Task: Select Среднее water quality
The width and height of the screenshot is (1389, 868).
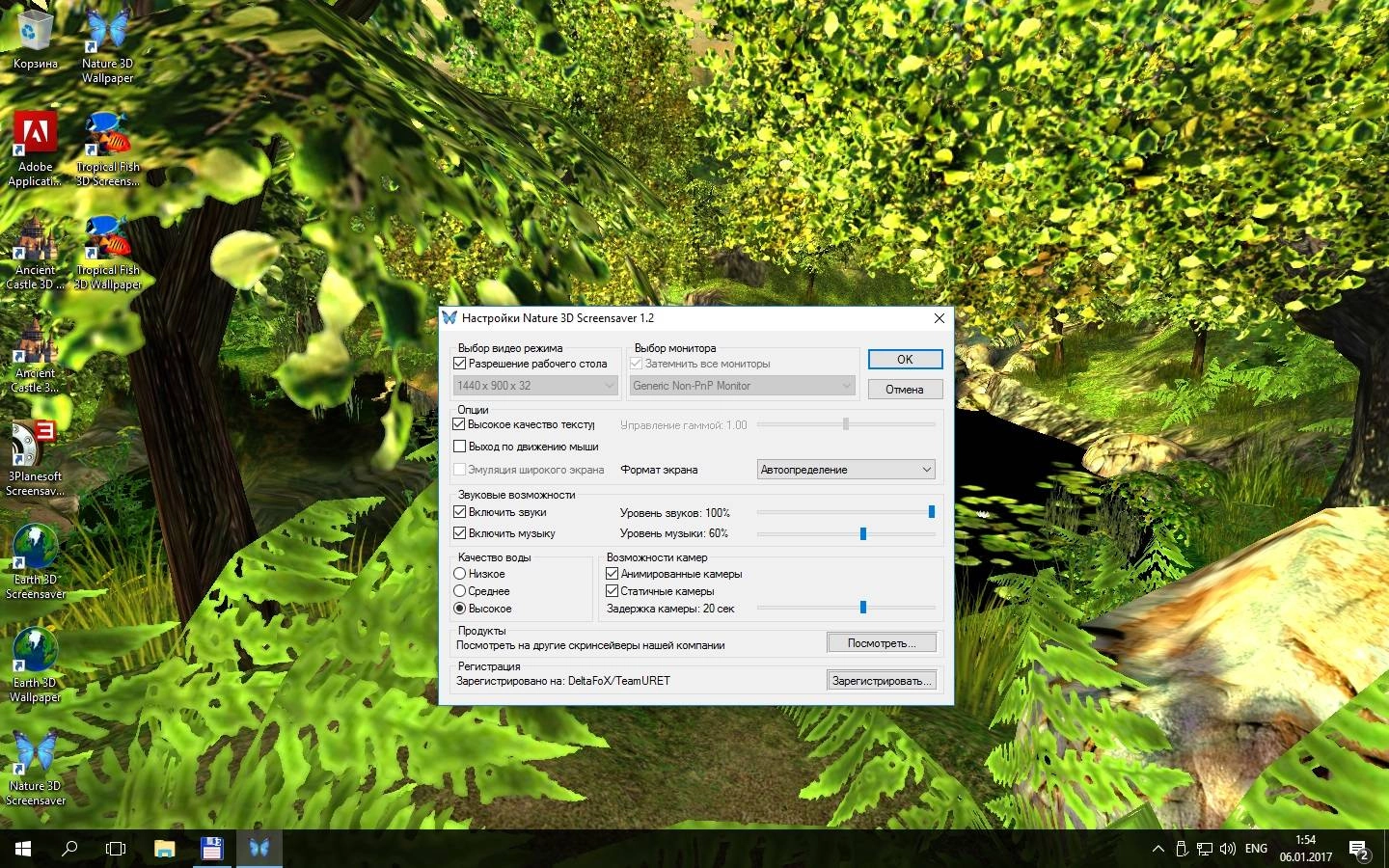Action: (460, 591)
